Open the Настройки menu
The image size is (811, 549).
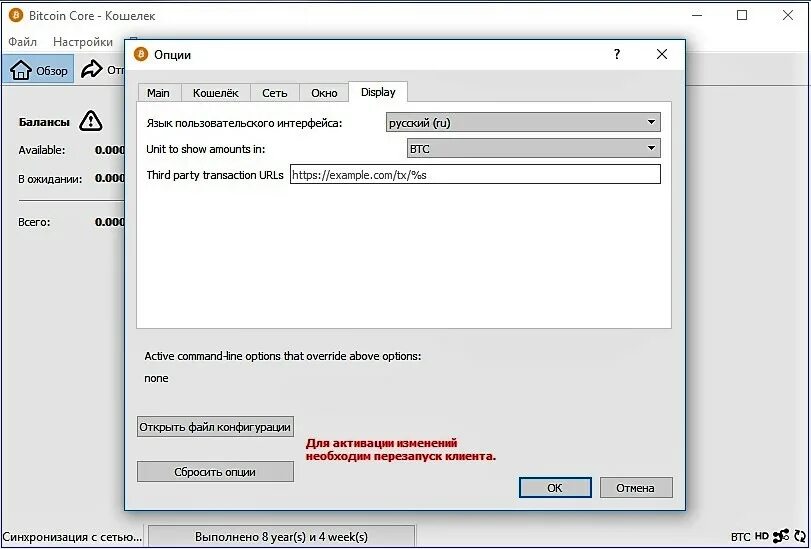(x=83, y=41)
